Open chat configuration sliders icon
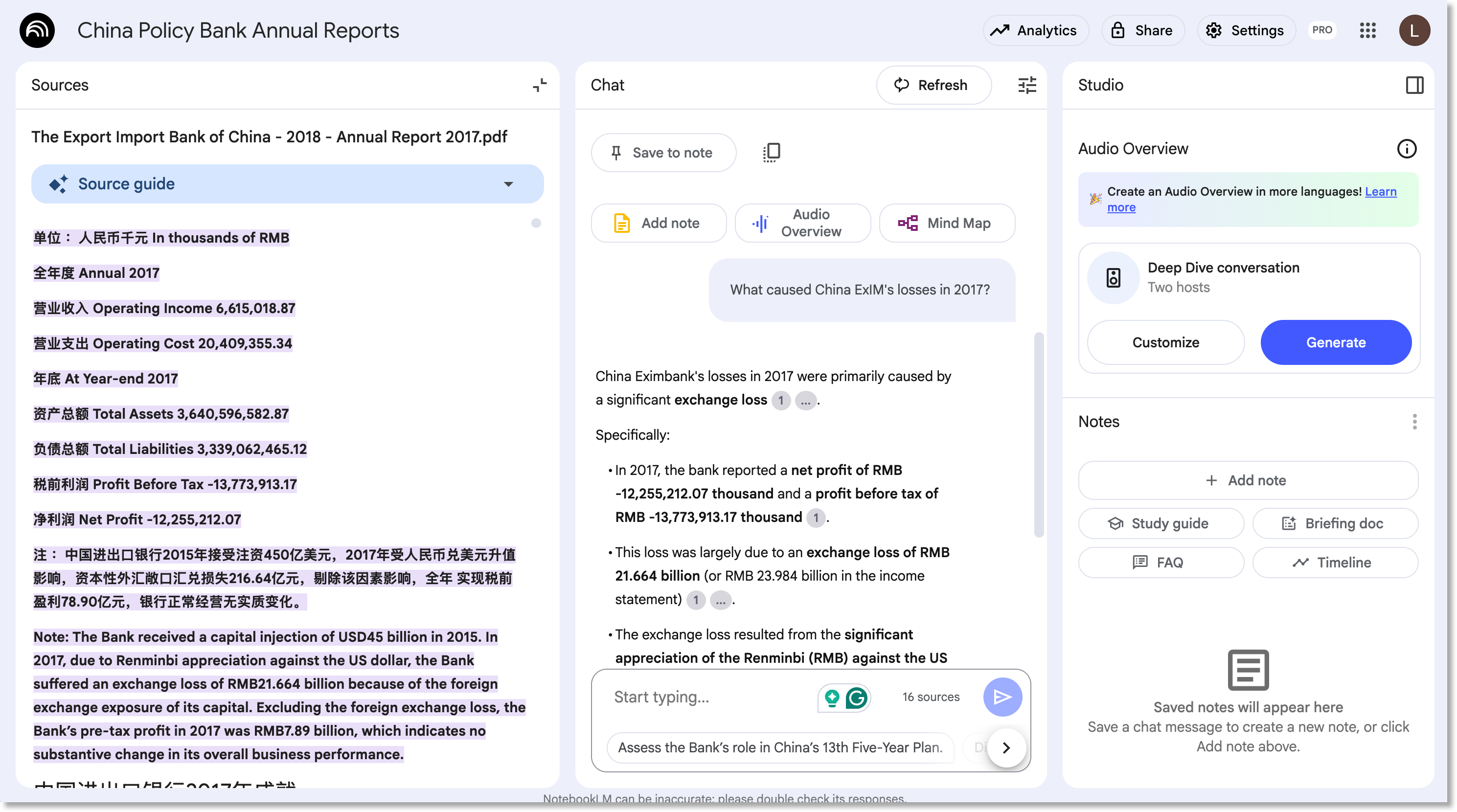The width and height of the screenshot is (1457, 812). (1026, 85)
